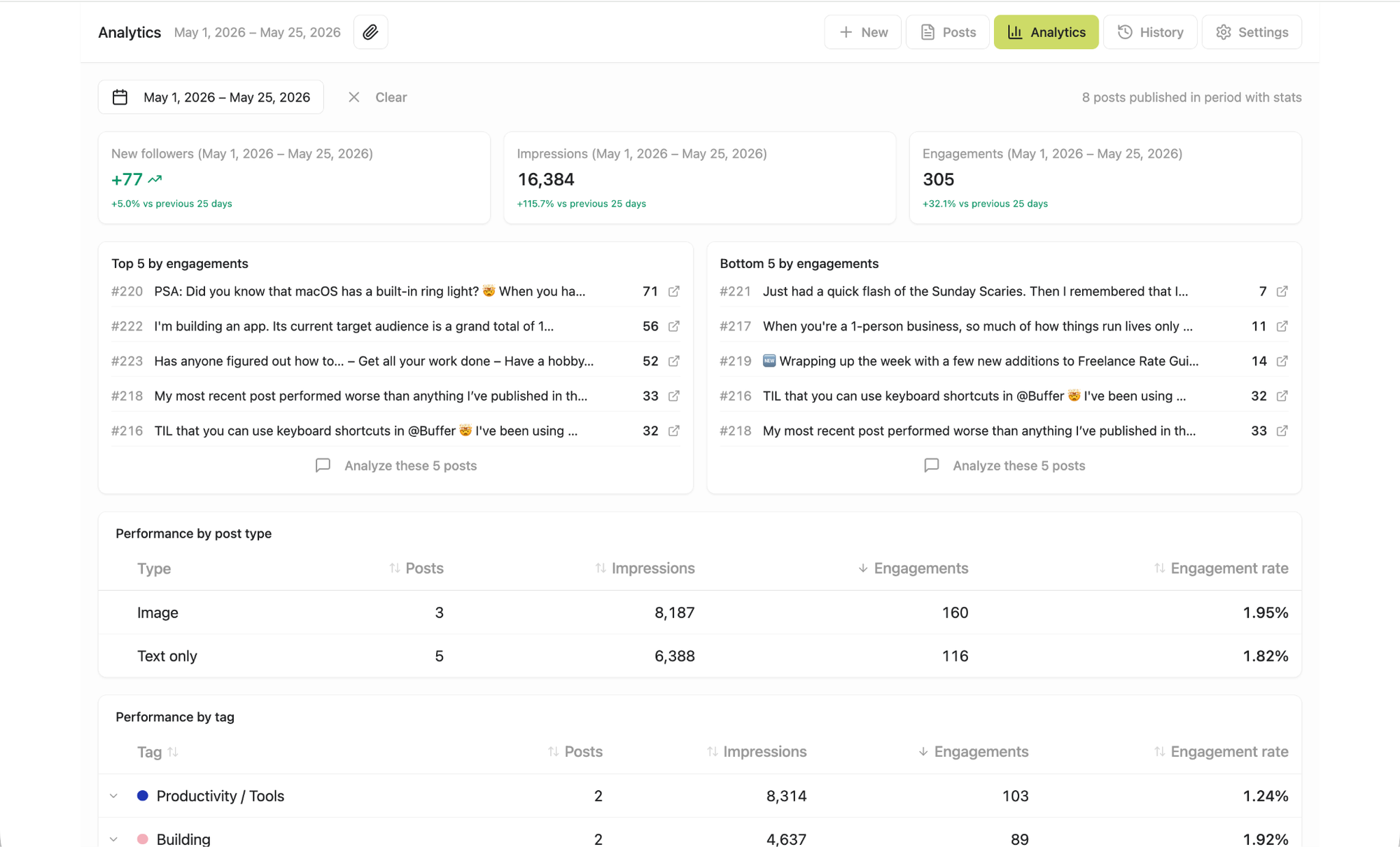Click the blue Productivity / Tools color dot
1400x847 pixels.
[x=143, y=796]
